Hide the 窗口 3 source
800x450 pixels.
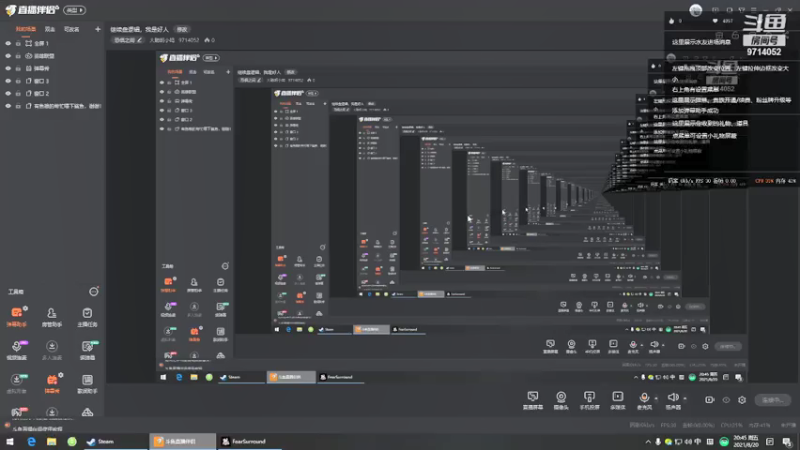coord(8,81)
